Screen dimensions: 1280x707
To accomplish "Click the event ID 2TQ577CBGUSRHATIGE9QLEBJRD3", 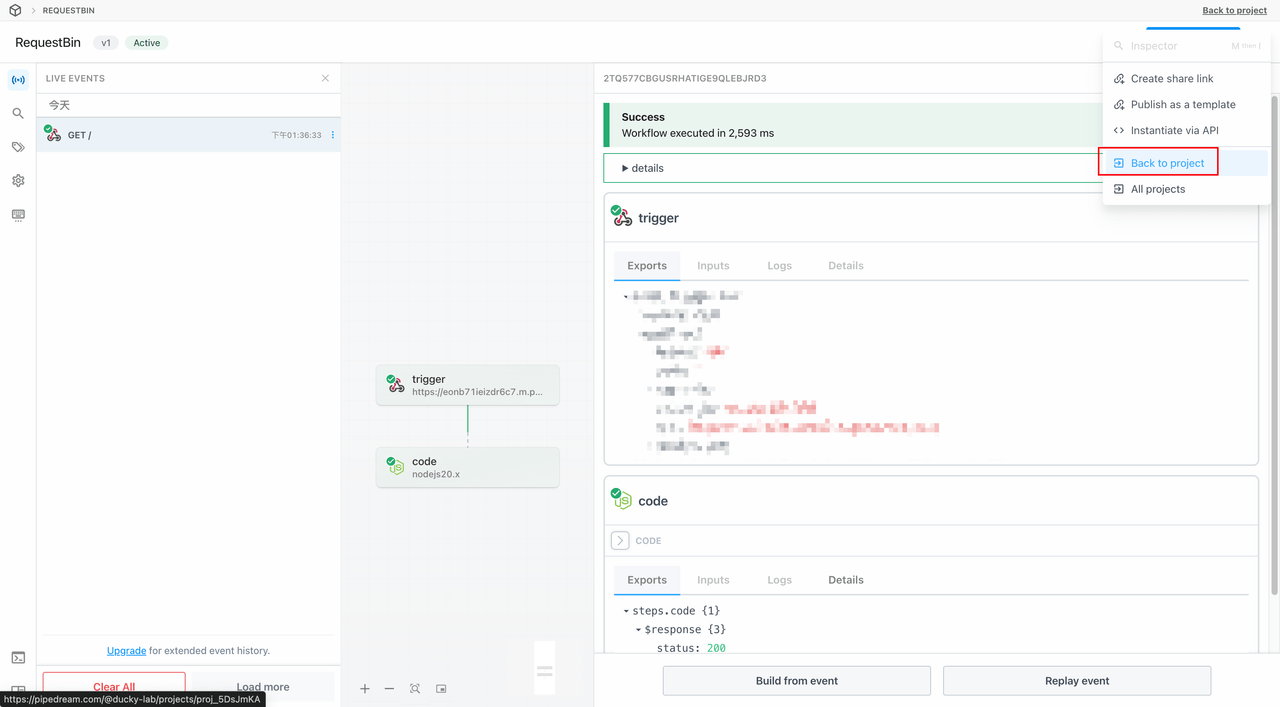I will coord(685,78).
